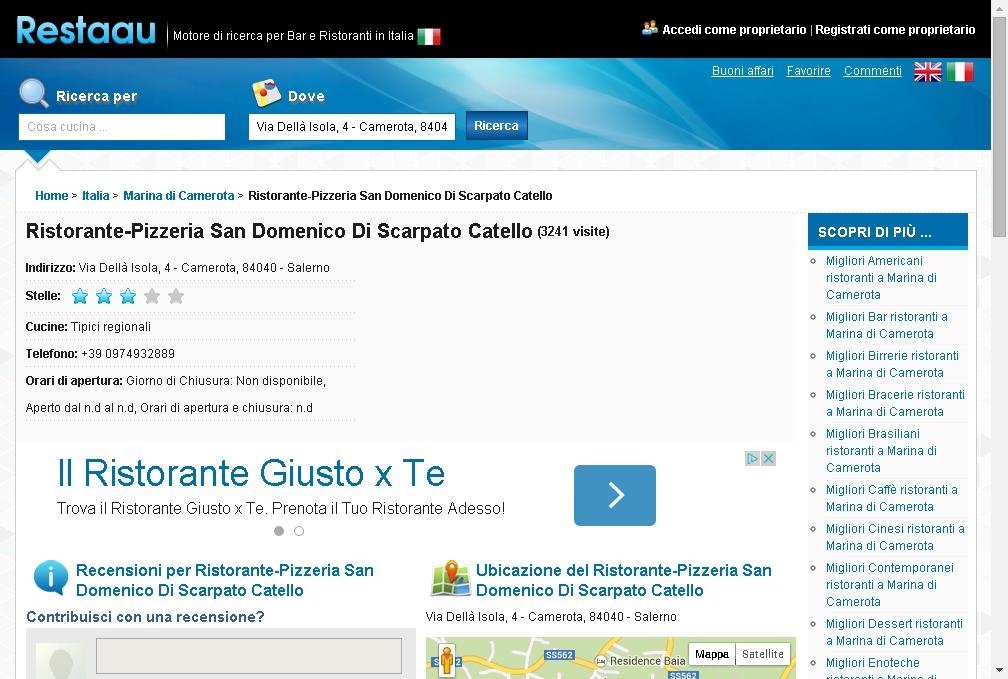Click the page vertical scrollbar thumb
Screen dimensions: 1008x679
[x=1000, y=127]
